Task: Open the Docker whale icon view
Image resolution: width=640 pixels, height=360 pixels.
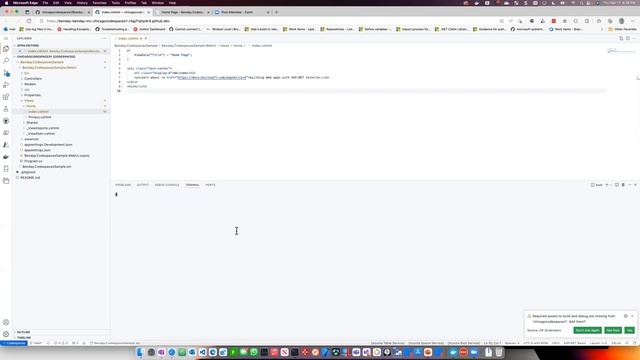Action: 6,157
